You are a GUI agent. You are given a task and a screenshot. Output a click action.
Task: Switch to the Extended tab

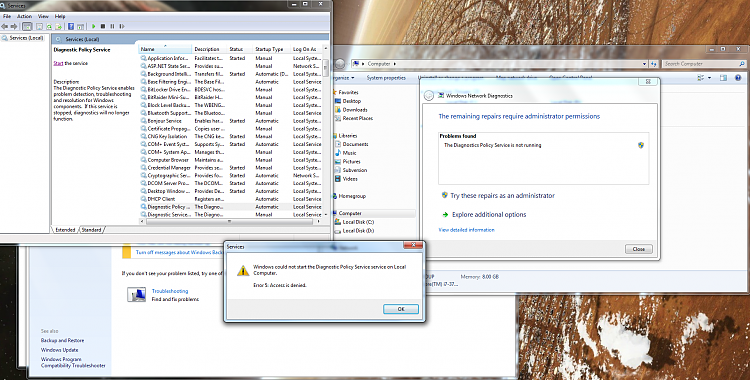point(65,230)
